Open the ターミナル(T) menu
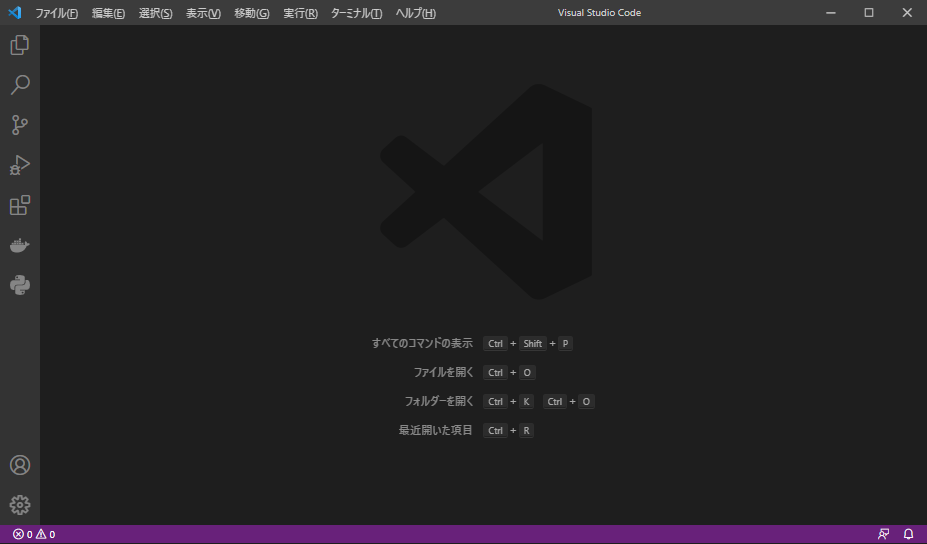This screenshot has width=927, height=544. (x=356, y=13)
